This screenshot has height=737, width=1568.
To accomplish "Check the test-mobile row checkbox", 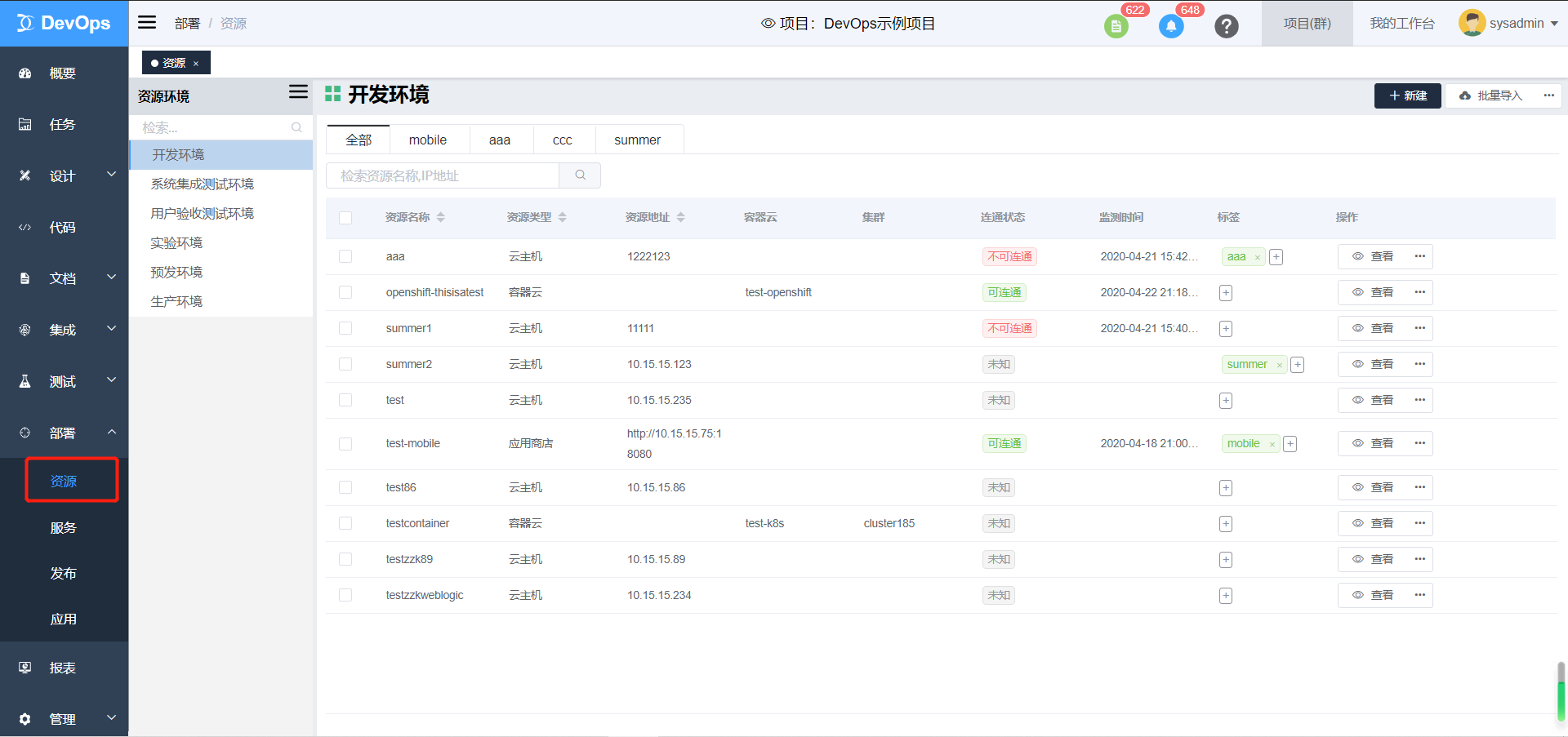I will [x=345, y=444].
